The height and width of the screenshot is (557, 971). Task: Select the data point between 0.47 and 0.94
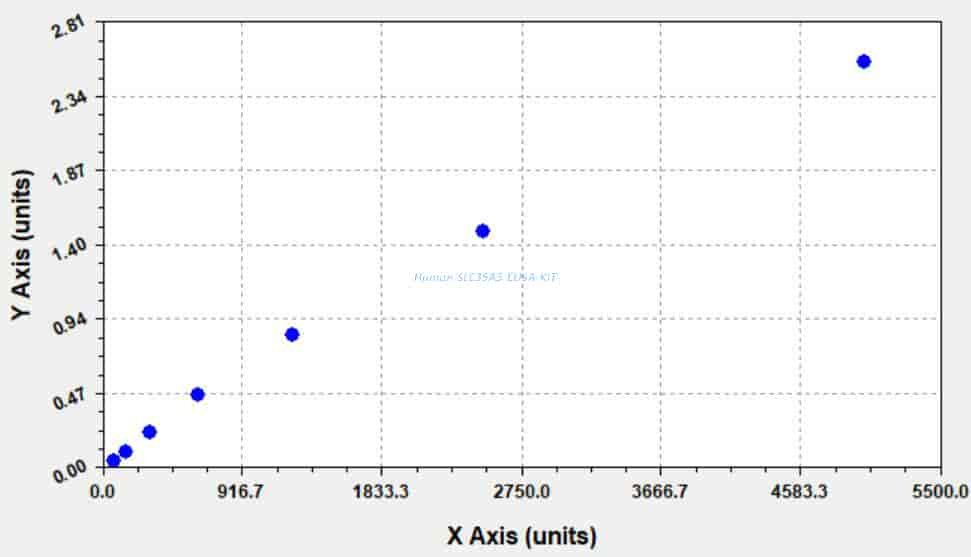(292, 335)
